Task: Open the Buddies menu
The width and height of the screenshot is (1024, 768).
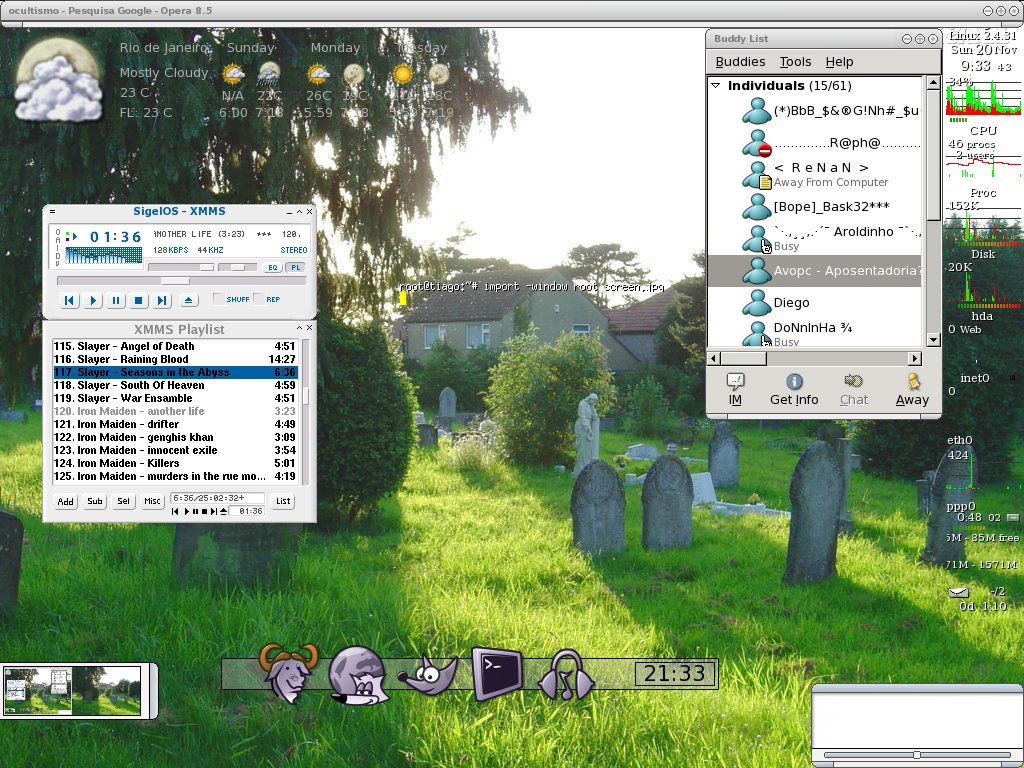Action: tap(740, 61)
